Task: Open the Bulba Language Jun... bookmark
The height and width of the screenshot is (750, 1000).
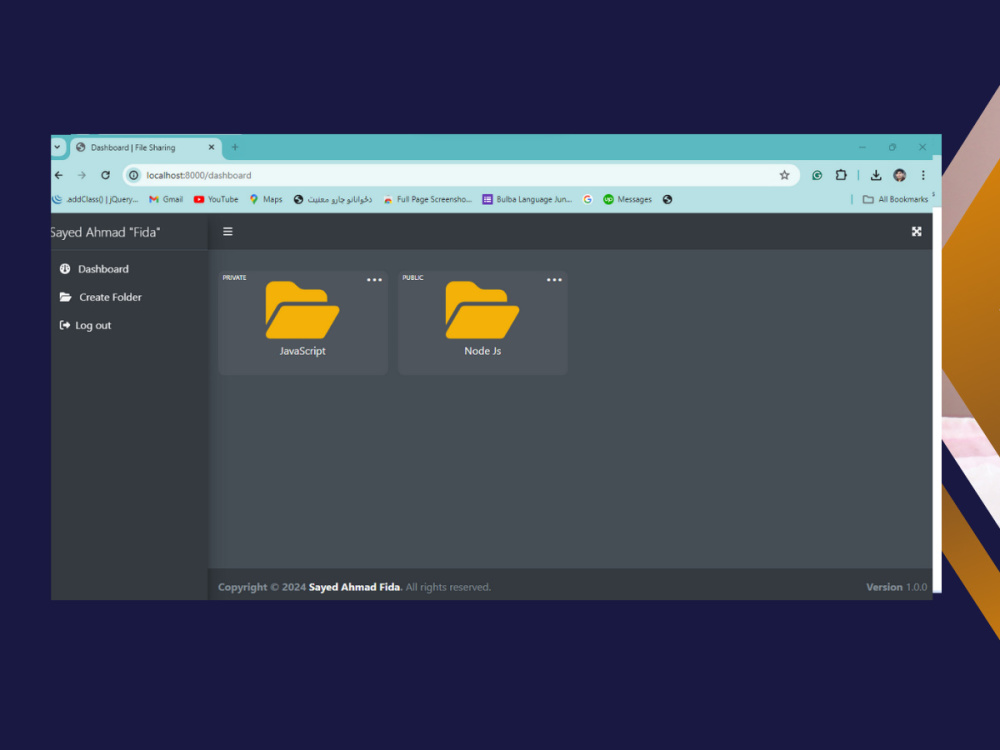Action: (x=527, y=200)
